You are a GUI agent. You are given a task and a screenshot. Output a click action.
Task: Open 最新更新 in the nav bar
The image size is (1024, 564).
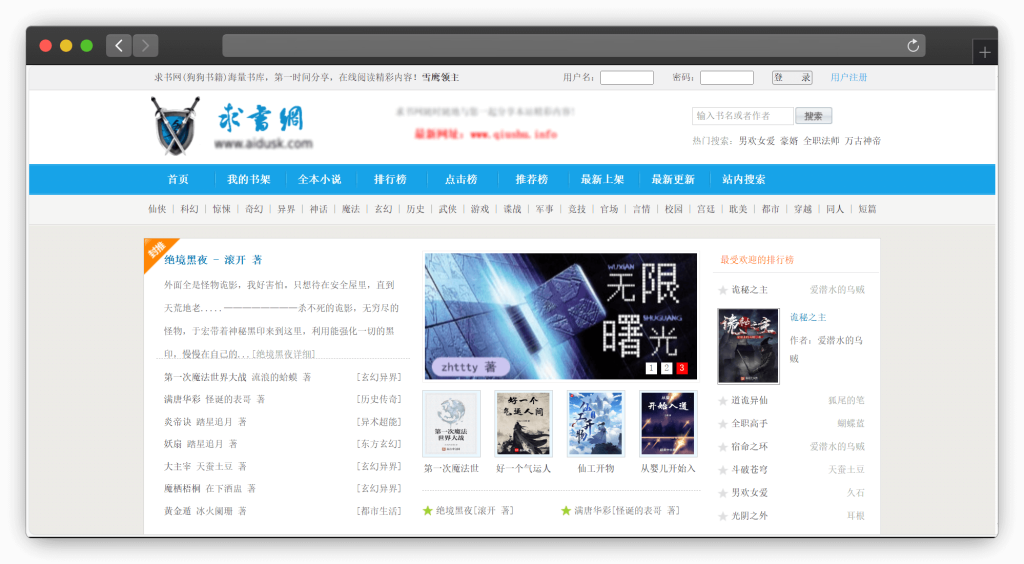[x=673, y=180]
